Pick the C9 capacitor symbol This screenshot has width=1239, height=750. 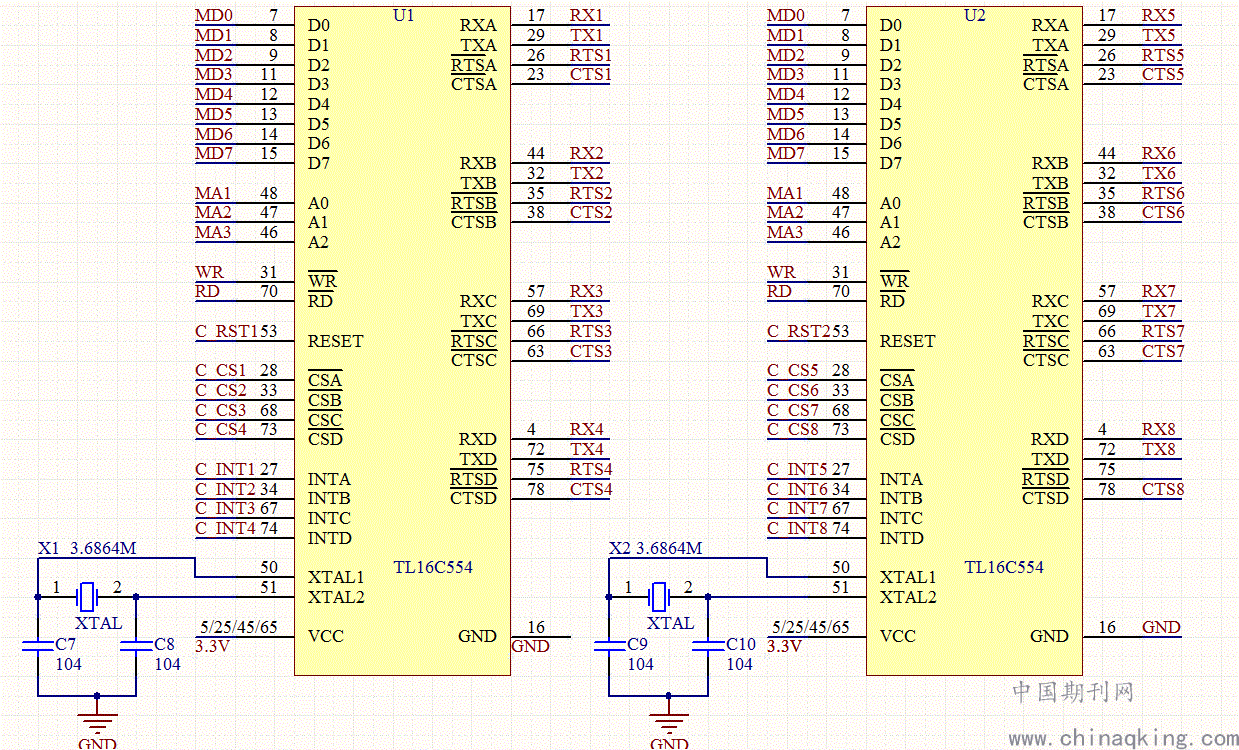609,646
